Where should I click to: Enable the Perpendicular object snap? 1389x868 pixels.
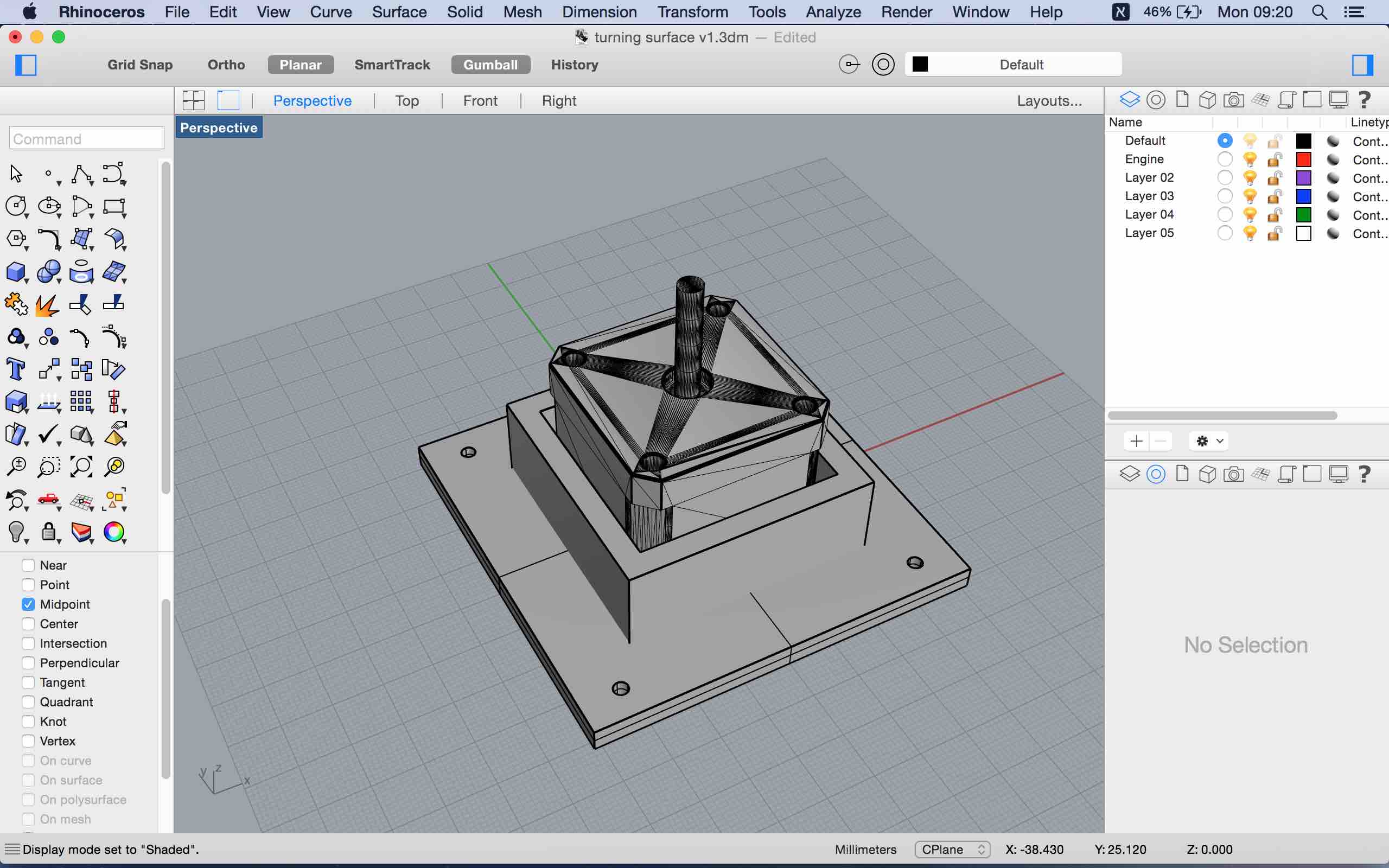pos(28,662)
